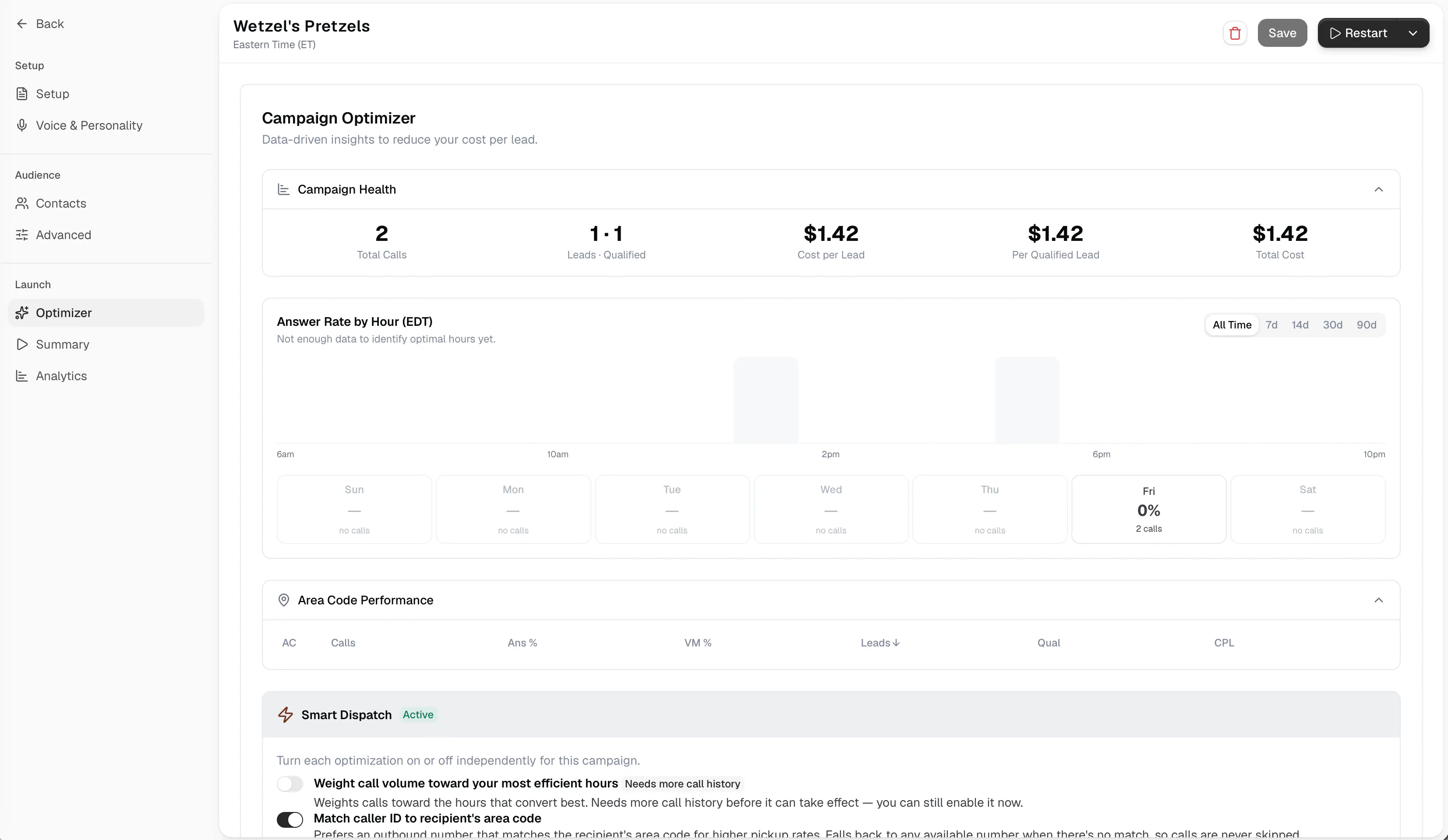This screenshot has width=1448, height=840.
Task: Click the microphone icon for Voice & Personality
Action: 22,125
